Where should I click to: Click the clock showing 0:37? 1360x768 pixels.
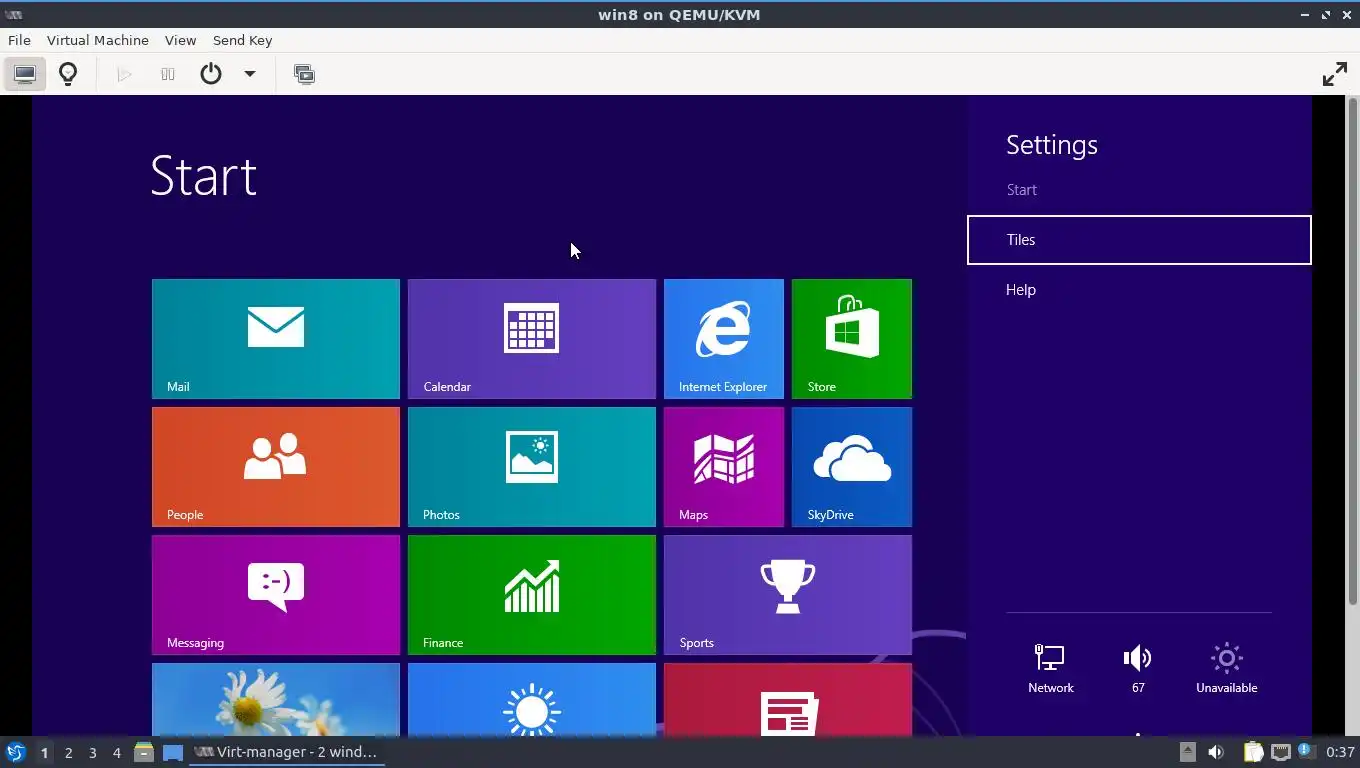(1340, 752)
